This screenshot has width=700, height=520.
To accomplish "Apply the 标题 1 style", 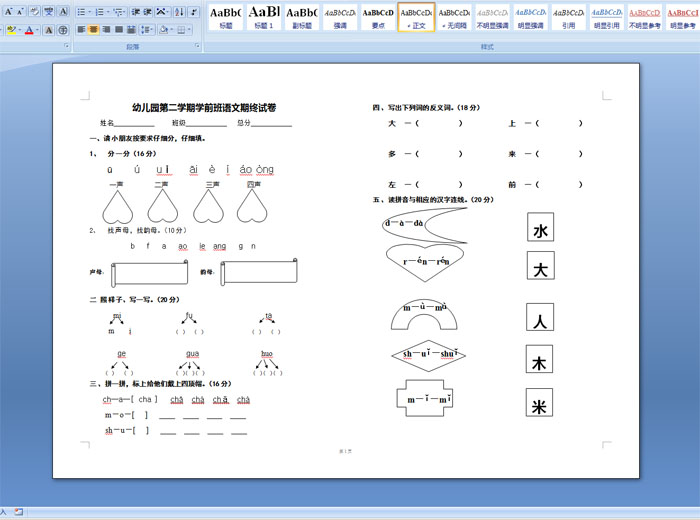I will tap(264, 18).
